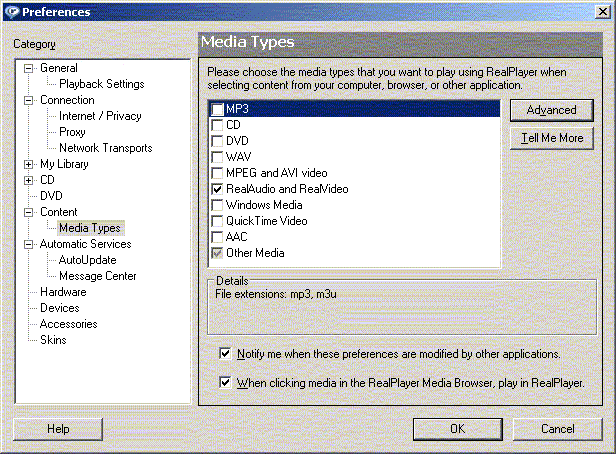Select the MP3 row label
The width and height of the screenshot is (616, 454).
[x=237, y=109]
